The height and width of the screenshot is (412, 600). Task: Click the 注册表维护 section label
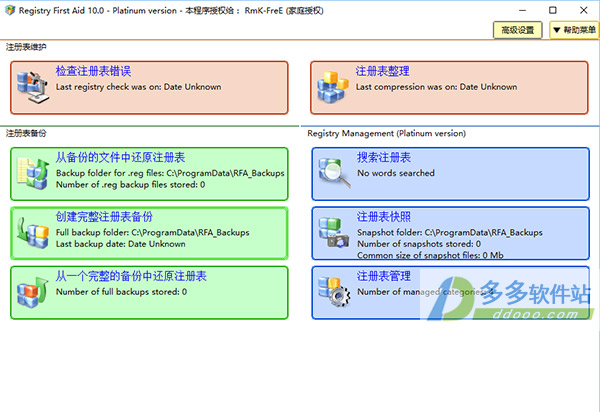click(x=26, y=47)
